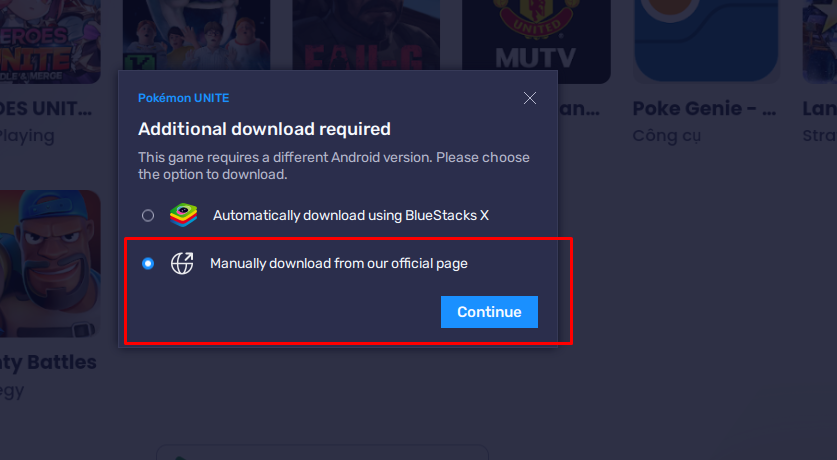Open the partially visible 'Lan' game thumbnail

pyautogui.click(x=820, y=42)
